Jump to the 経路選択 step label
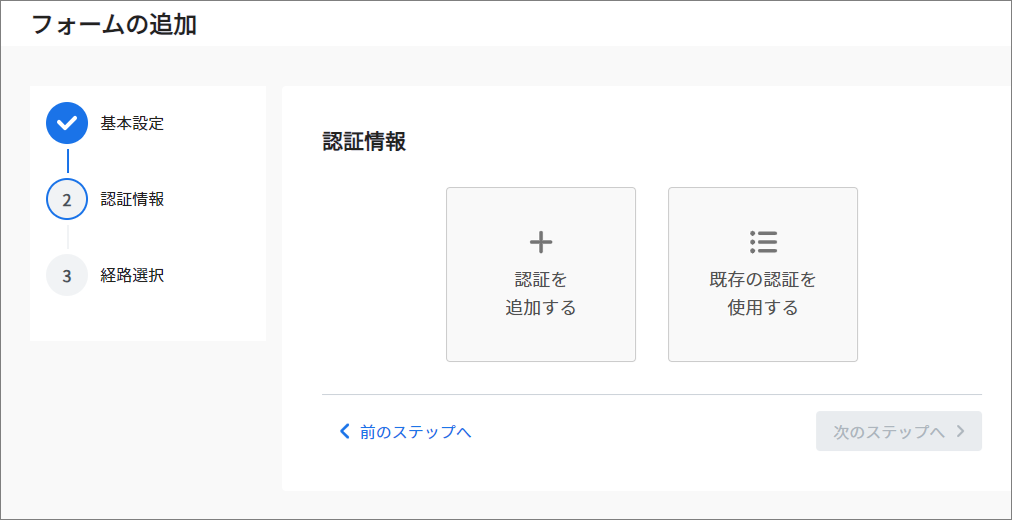Image resolution: width=1012 pixels, height=520 pixels. (132, 275)
